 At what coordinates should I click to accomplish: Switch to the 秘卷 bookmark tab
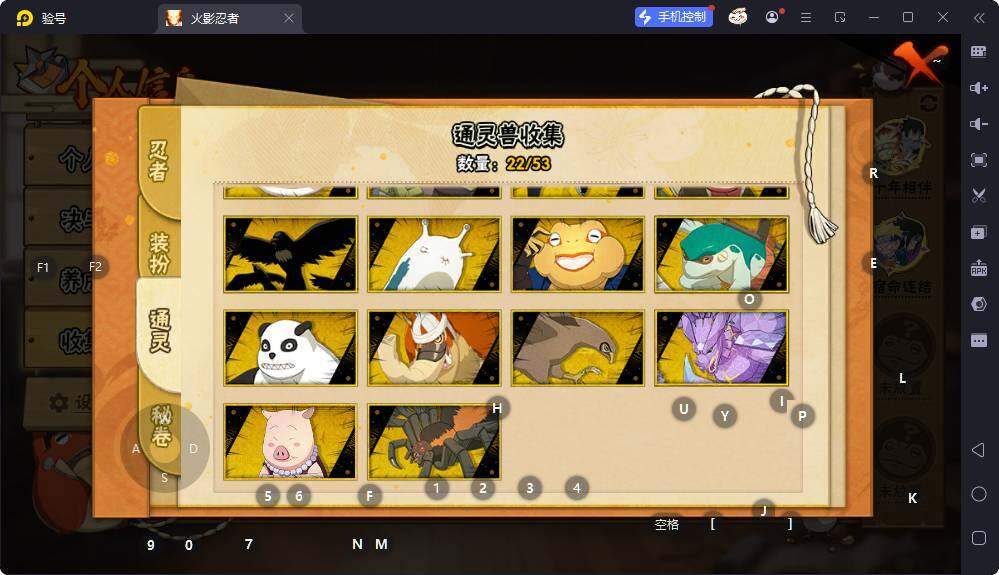click(161, 427)
